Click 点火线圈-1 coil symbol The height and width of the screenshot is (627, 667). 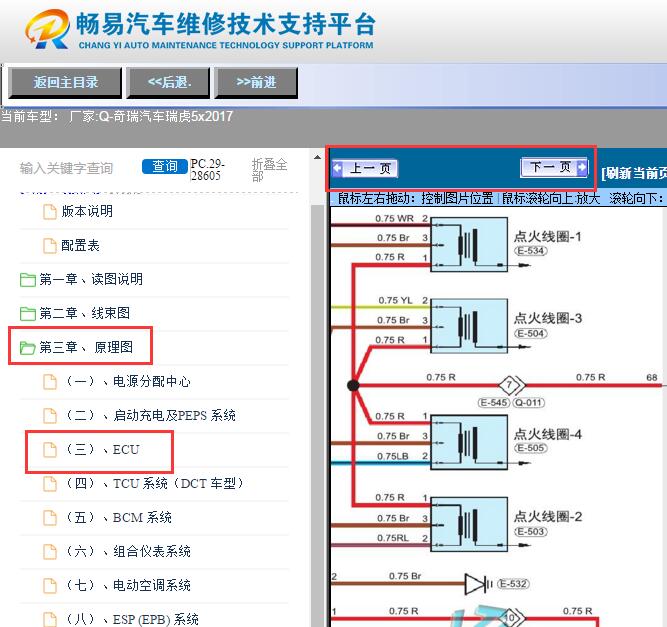(469, 245)
